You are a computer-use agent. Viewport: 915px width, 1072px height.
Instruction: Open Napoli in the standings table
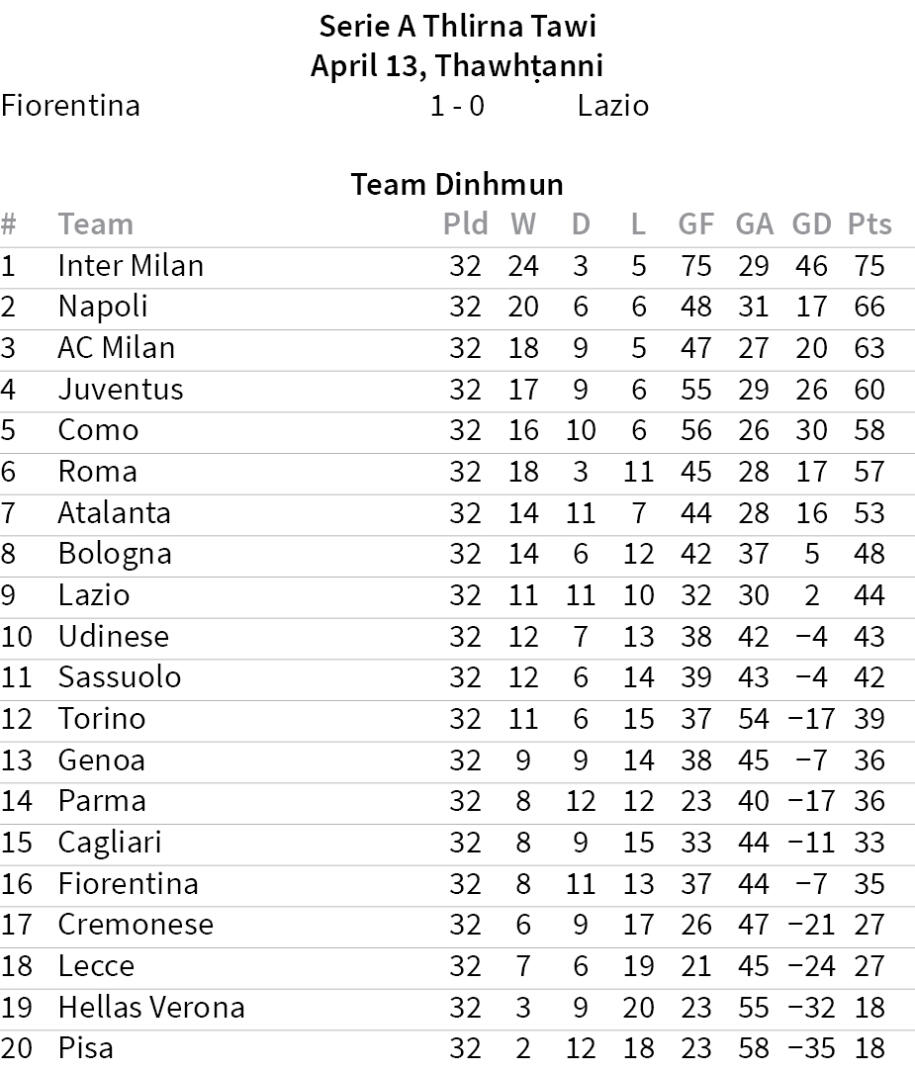[x=102, y=307]
